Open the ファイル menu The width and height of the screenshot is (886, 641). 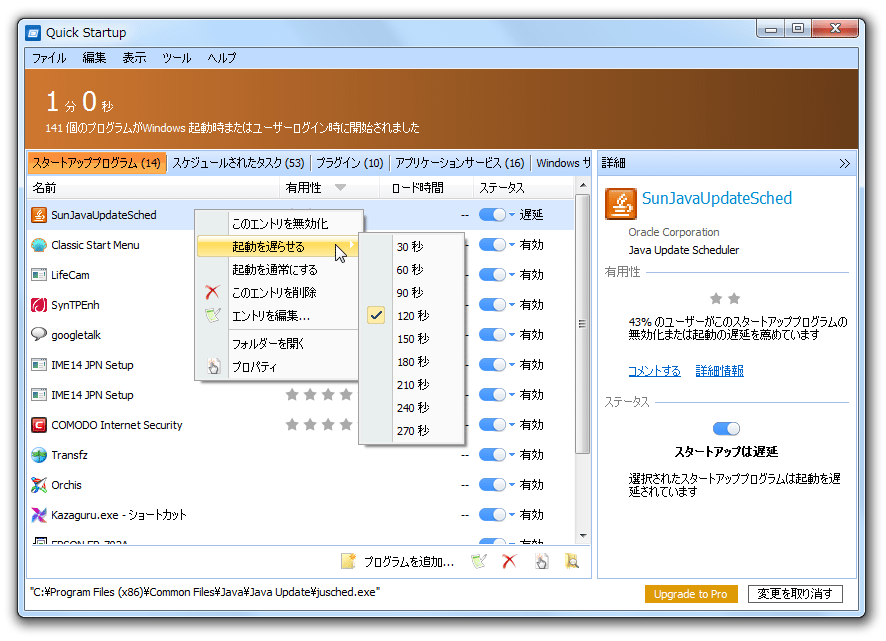coord(49,58)
